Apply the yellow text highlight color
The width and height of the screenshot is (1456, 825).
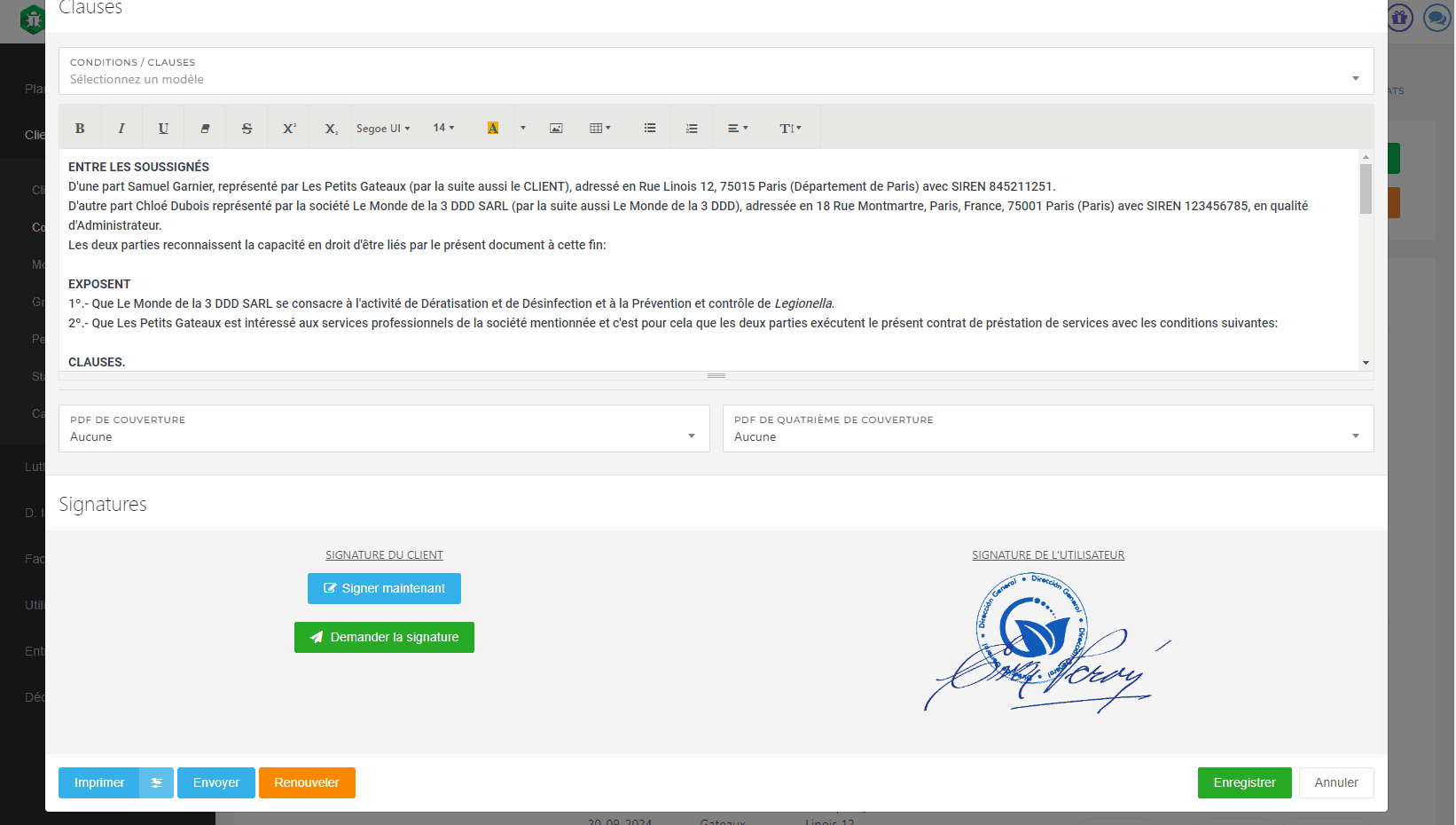click(x=493, y=128)
